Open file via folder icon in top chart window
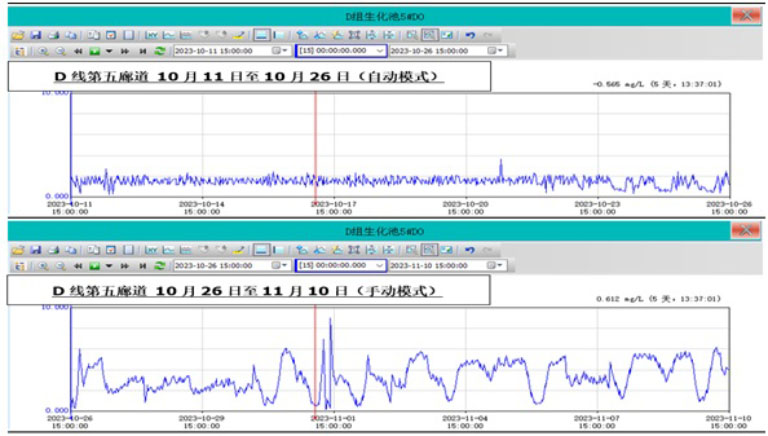768x436 pixels. [18, 35]
